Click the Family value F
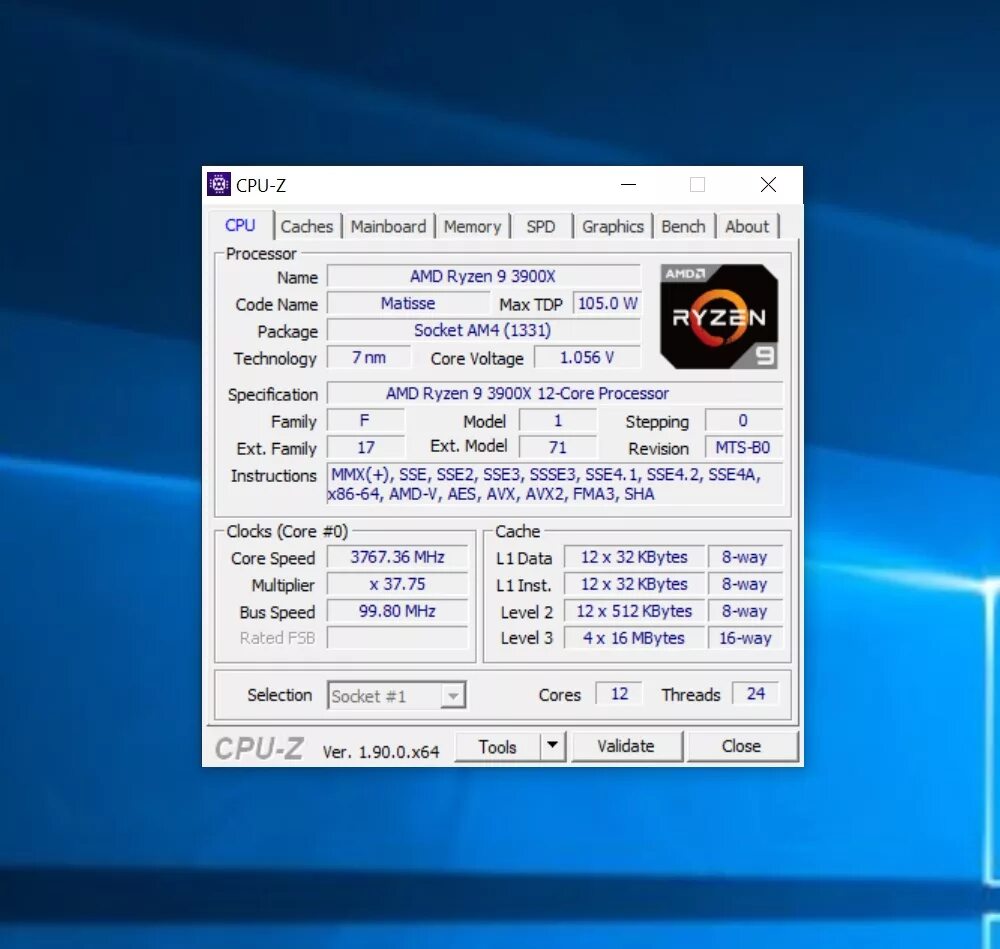Image resolution: width=1000 pixels, height=949 pixels. click(x=365, y=420)
